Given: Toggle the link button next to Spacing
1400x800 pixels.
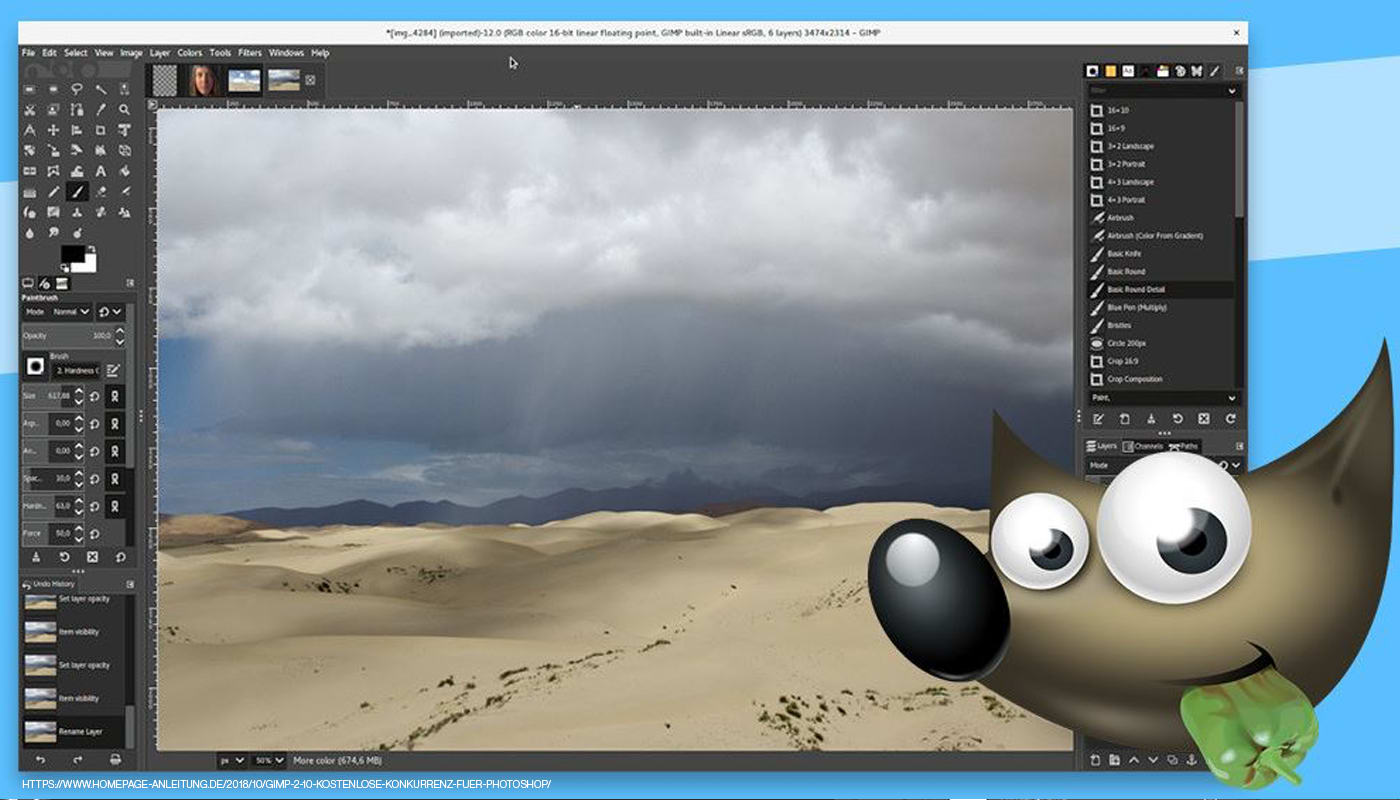Looking at the screenshot, I should (x=116, y=478).
